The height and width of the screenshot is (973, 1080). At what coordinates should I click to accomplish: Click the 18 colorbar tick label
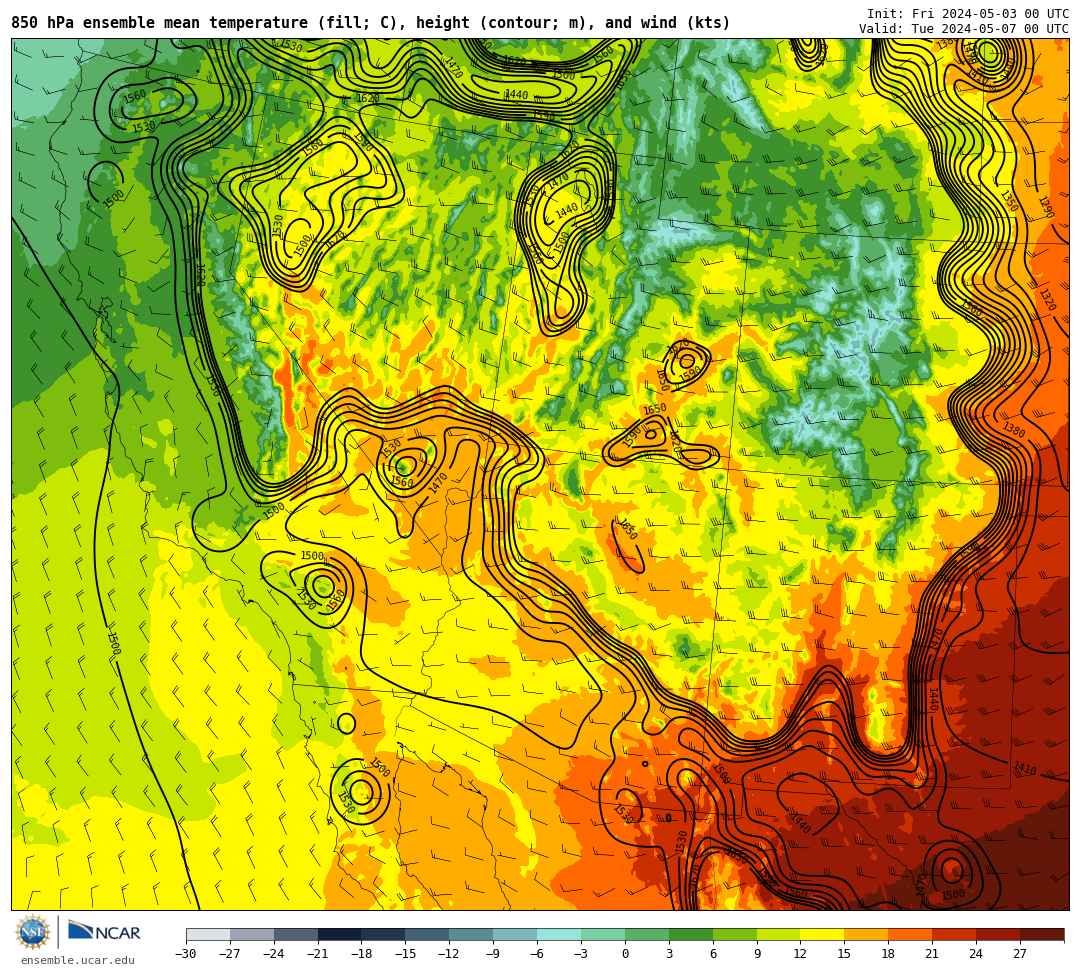pyautogui.click(x=889, y=954)
